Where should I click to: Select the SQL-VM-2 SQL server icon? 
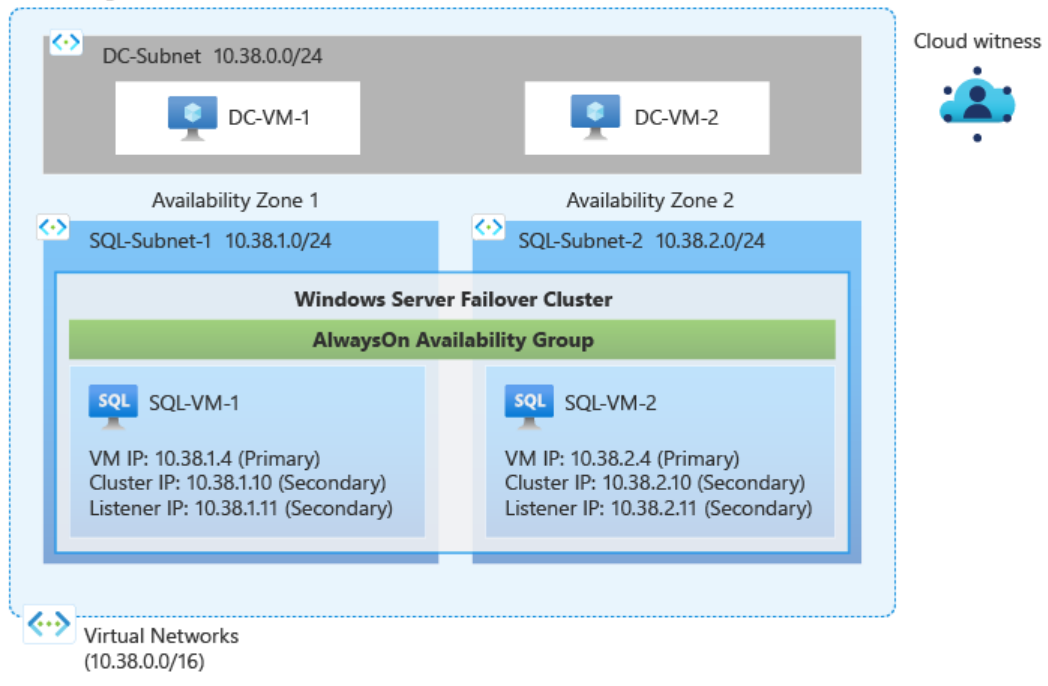point(529,407)
